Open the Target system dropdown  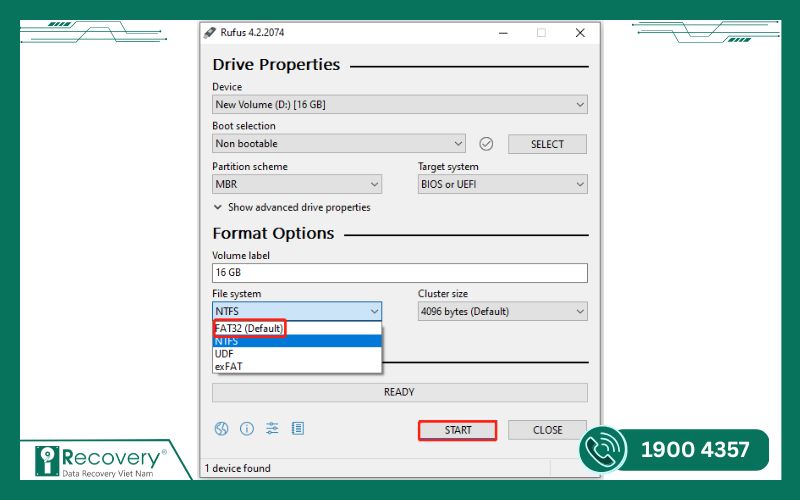(x=503, y=184)
